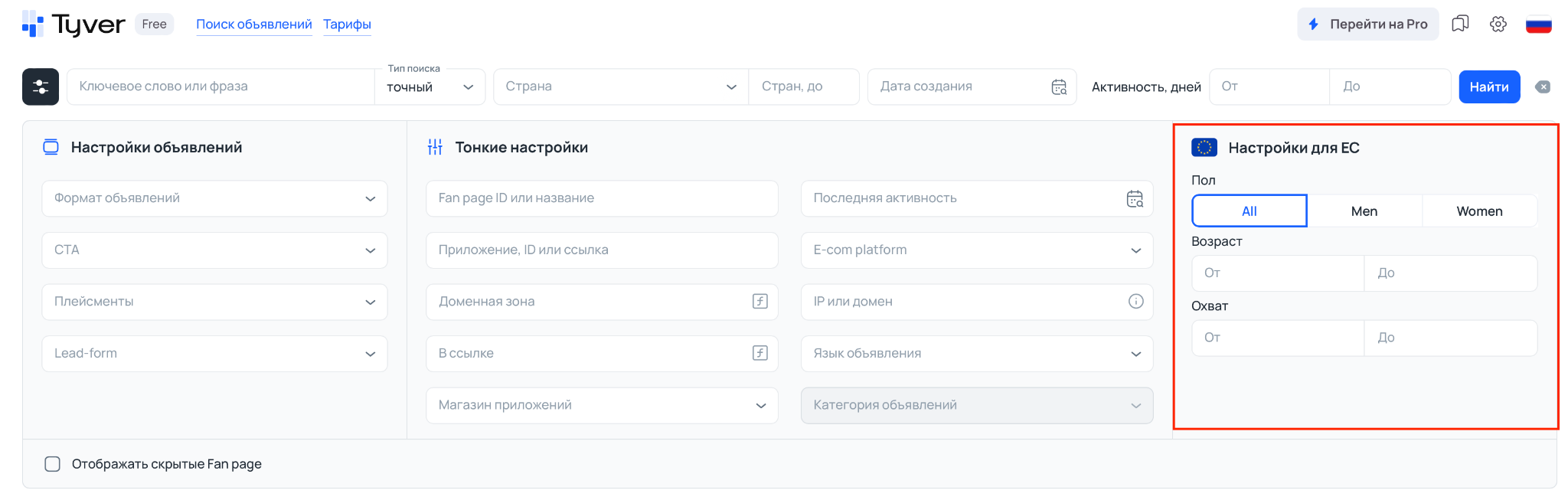Select Men gender option
The width and height of the screenshot is (1568, 500).
click(1364, 211)
